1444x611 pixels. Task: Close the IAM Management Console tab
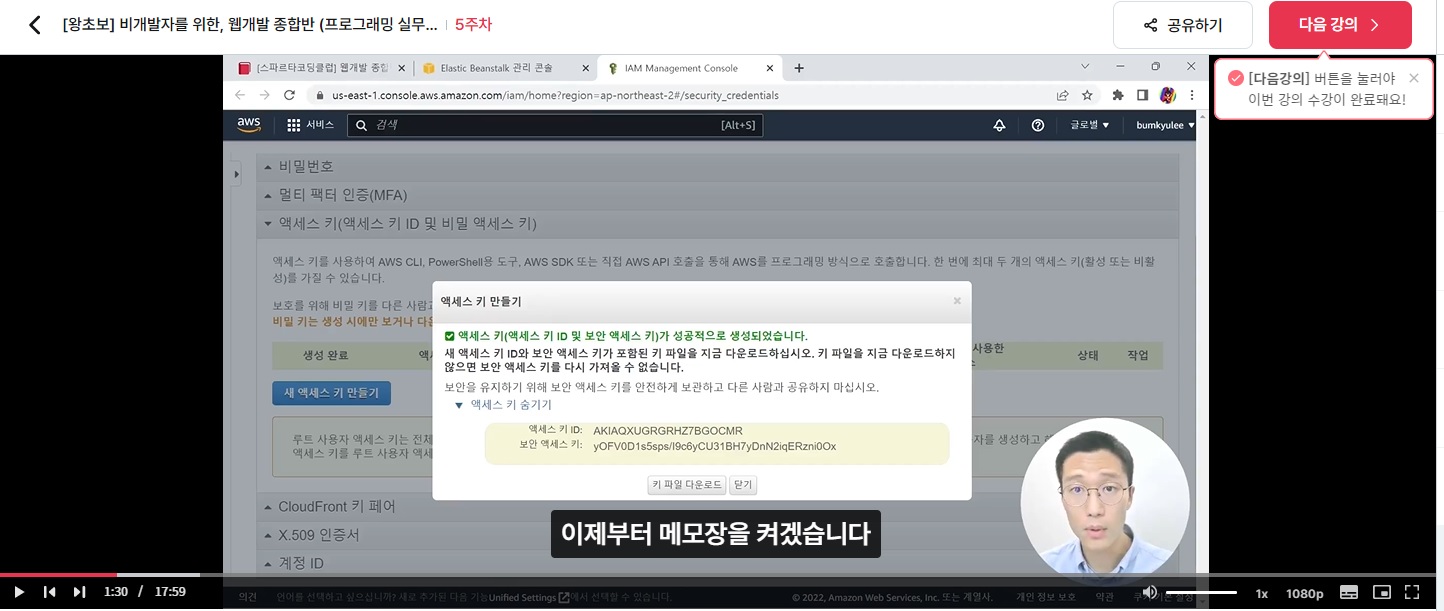[x=770, y=68]
